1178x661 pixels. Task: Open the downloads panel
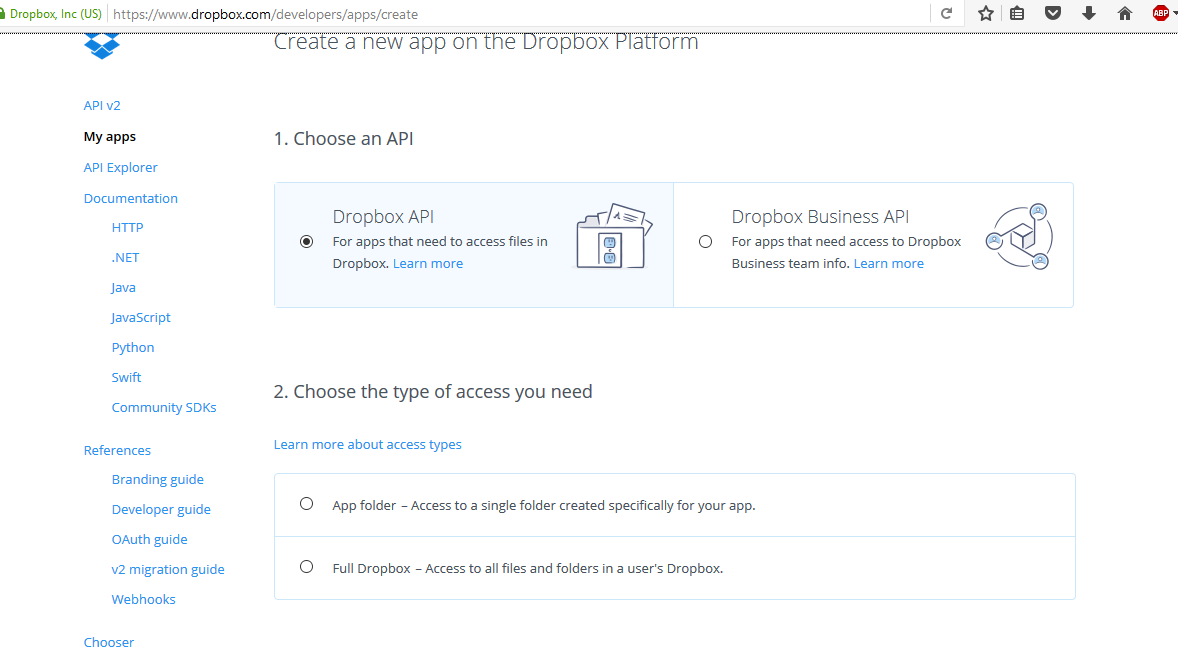1088,14
